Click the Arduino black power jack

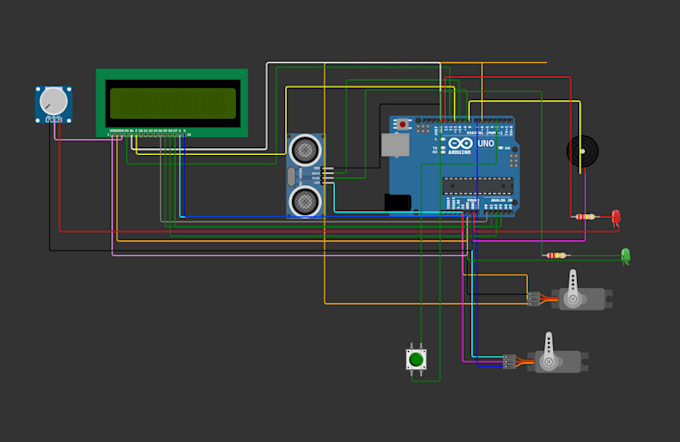(398, 203)
